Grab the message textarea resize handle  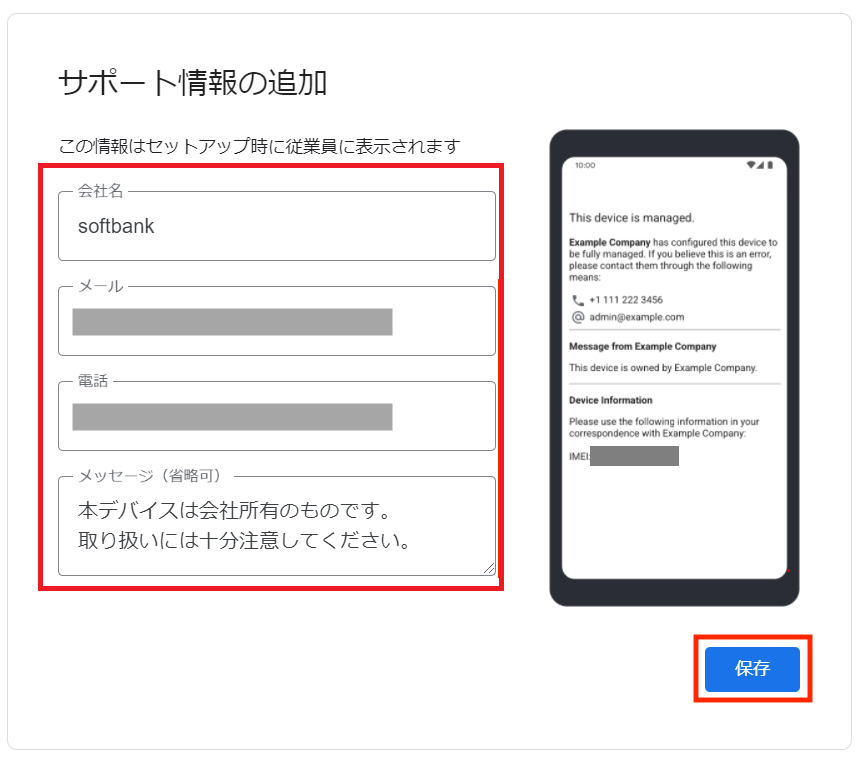pyautogui.click(x=489, y=568)
